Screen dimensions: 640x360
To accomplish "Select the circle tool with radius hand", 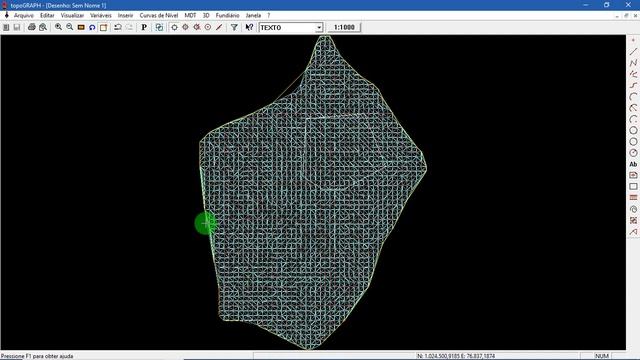I will [x=633, y=153].
